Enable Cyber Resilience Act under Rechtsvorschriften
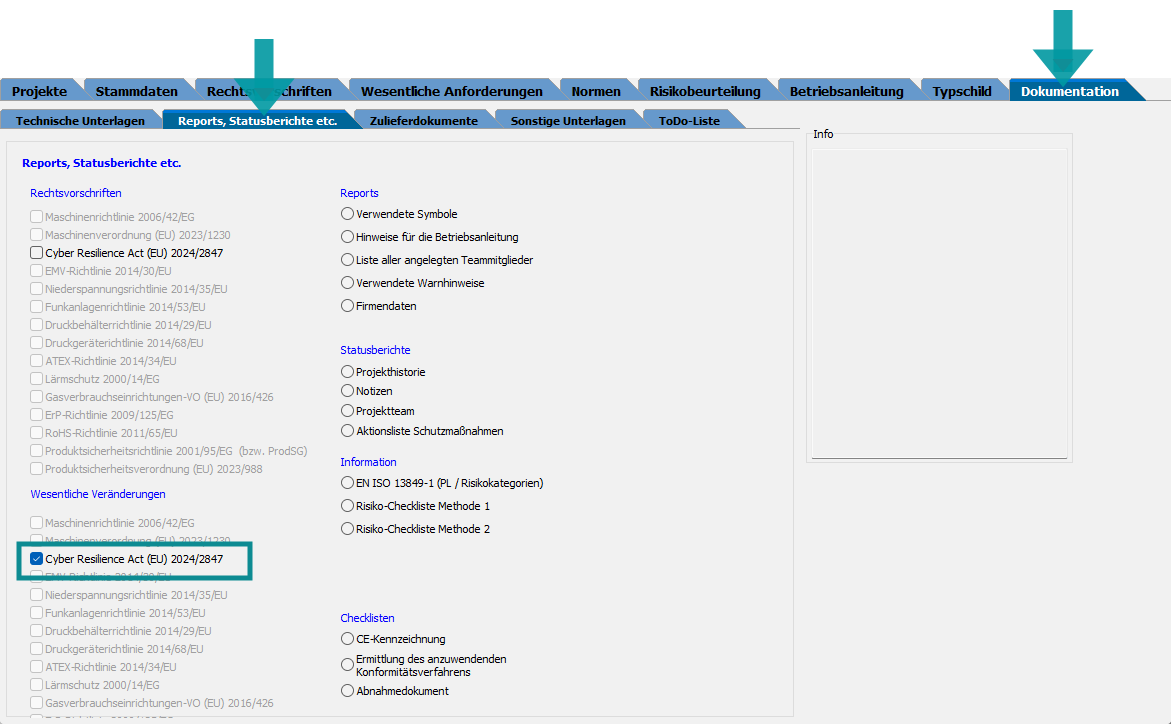The height and width of the screenshot is (724, 1171). coord(37,254)
